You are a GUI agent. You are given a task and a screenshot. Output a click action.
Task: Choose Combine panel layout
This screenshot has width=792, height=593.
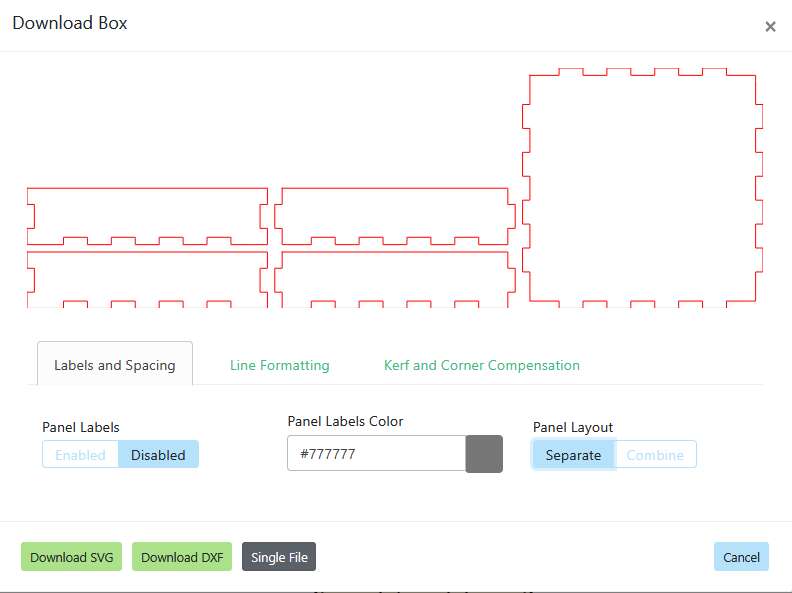pyautogui.click(x=655, y=455)
